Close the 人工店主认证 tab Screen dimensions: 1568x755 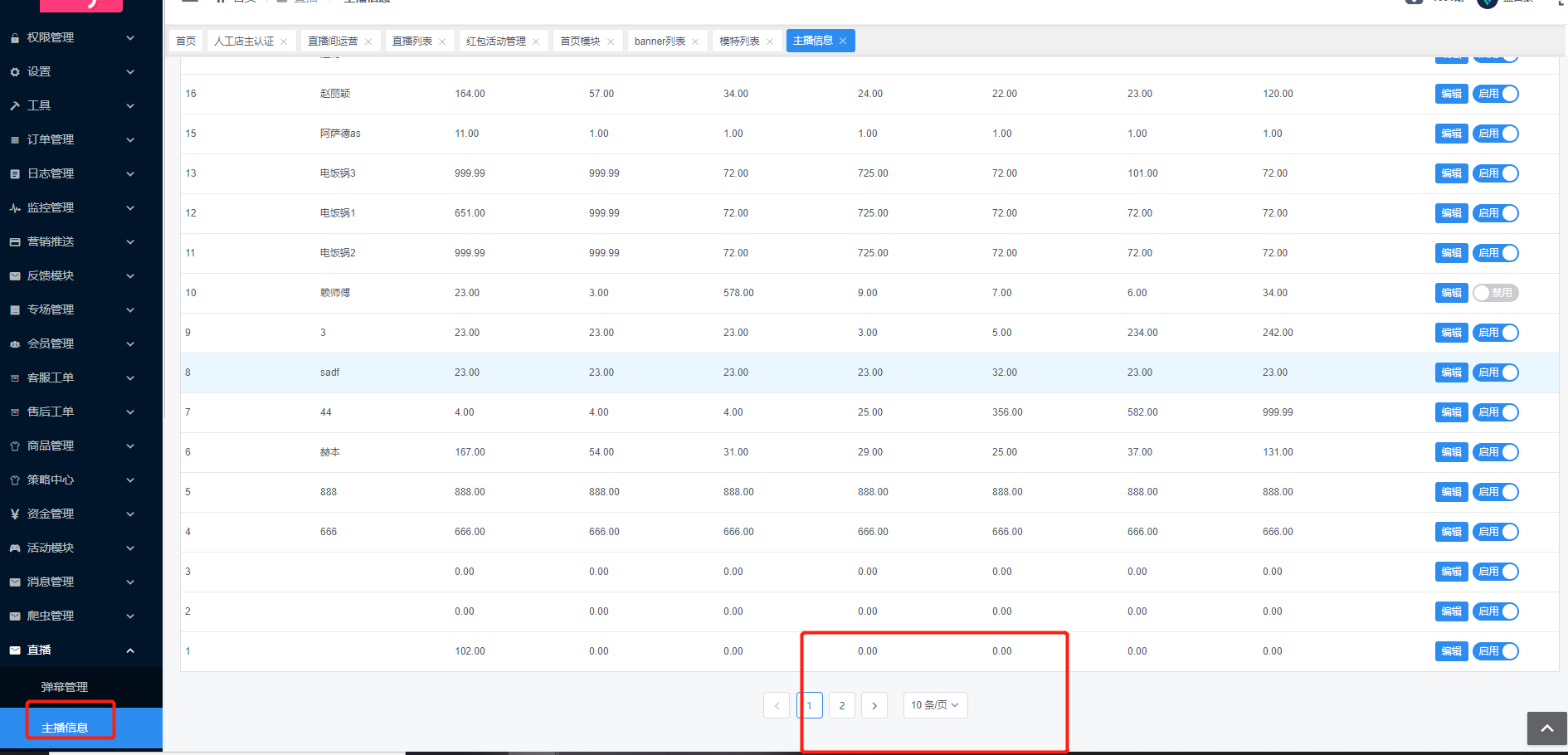(284, 41)
